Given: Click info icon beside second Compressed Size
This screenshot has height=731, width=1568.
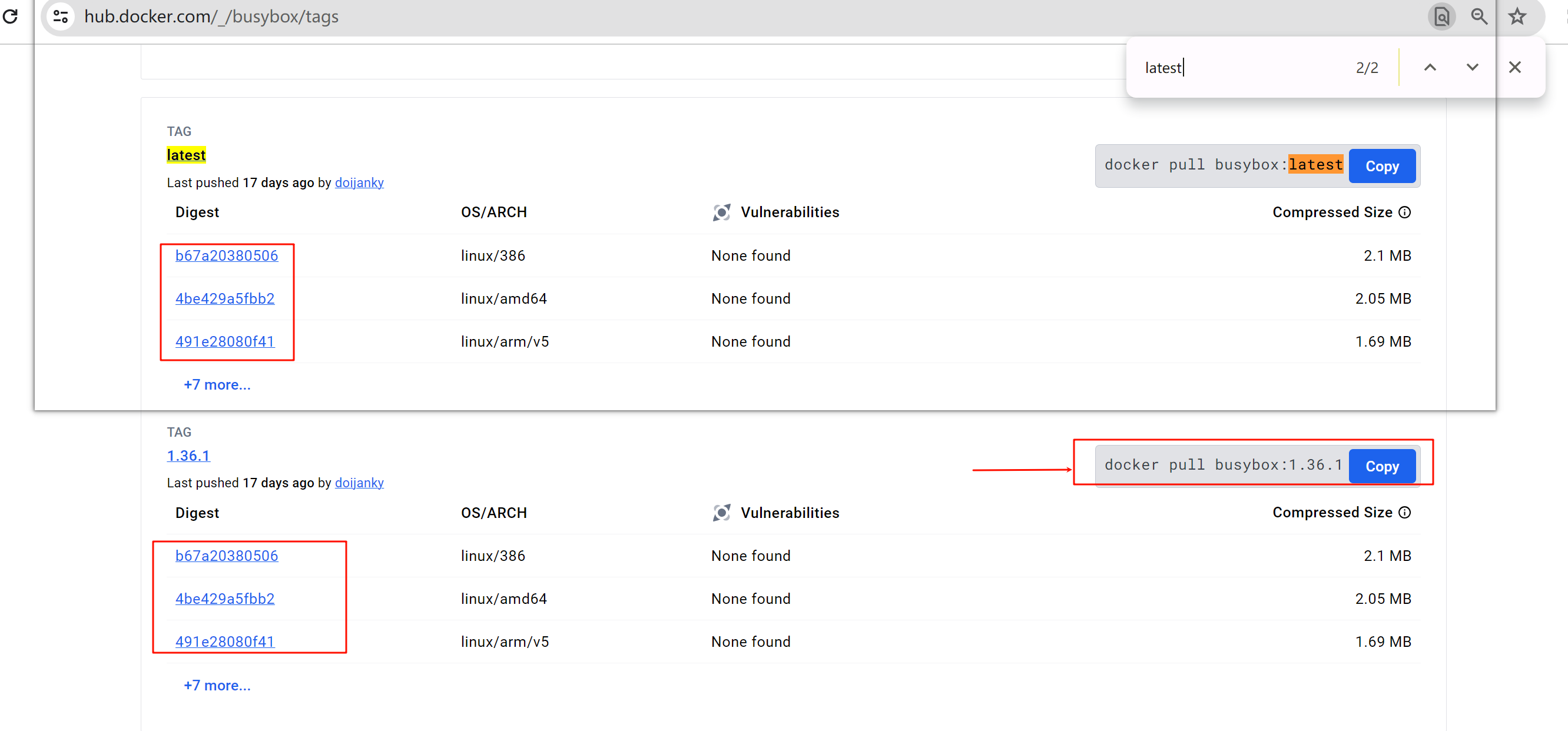Looking at the screenshot, I should (1404, 512).
